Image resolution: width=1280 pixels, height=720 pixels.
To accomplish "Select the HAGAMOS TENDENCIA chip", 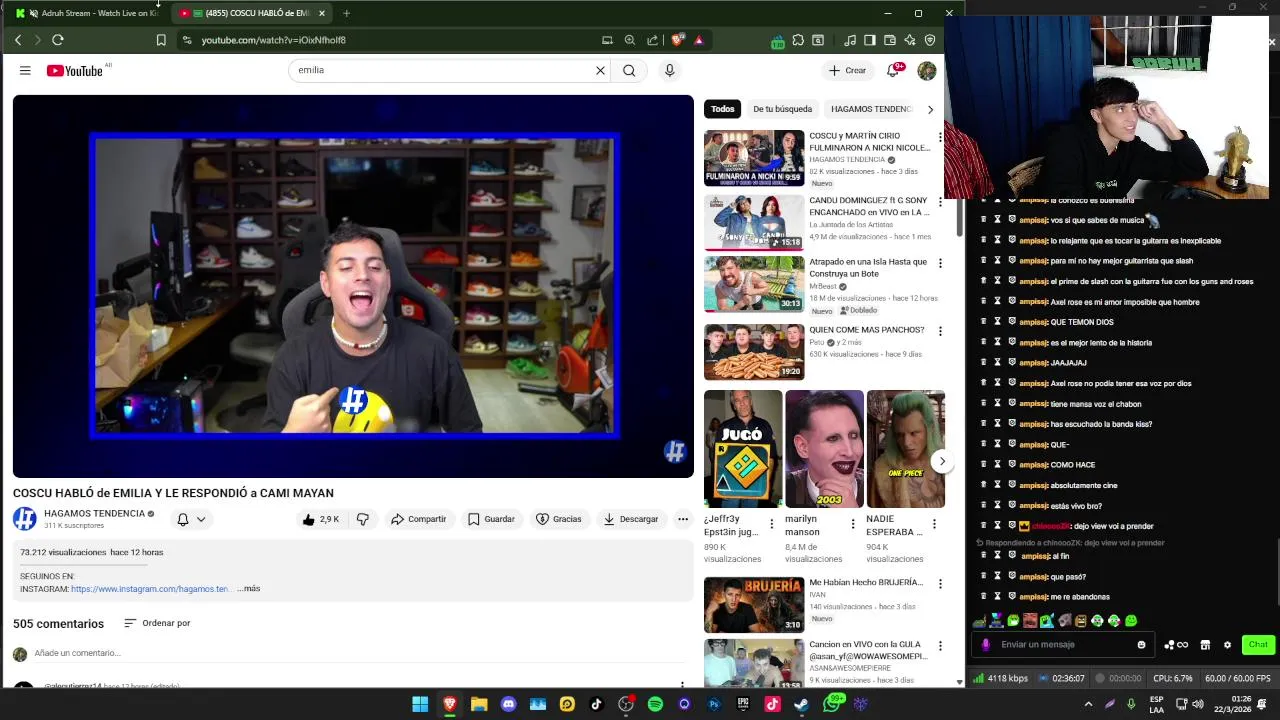I will coord(871,109).
